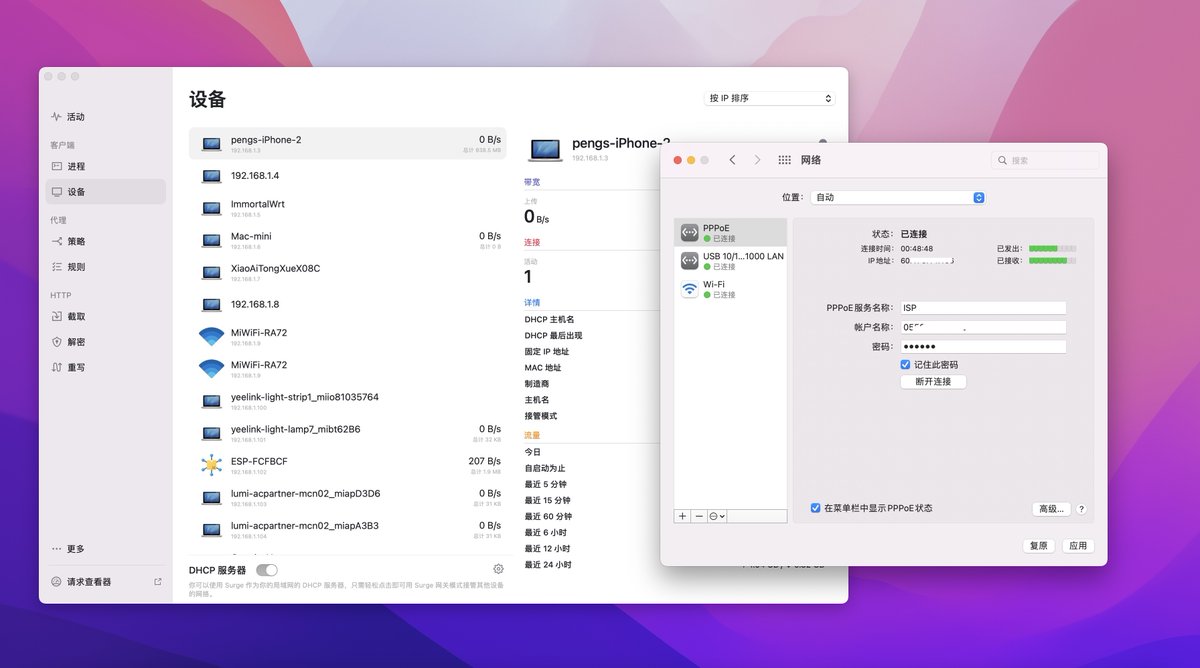Disable 在菜单栏中显示PPPoE状态
This screenshot has width=1200, height=668.
pyautogui.click(x=817, y=508)
